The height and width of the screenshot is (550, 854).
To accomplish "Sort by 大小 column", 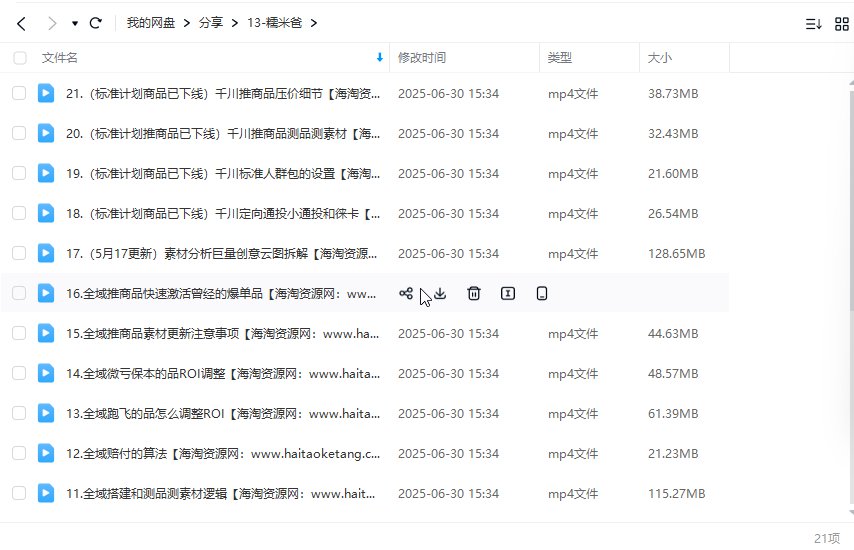I will 660,58.
